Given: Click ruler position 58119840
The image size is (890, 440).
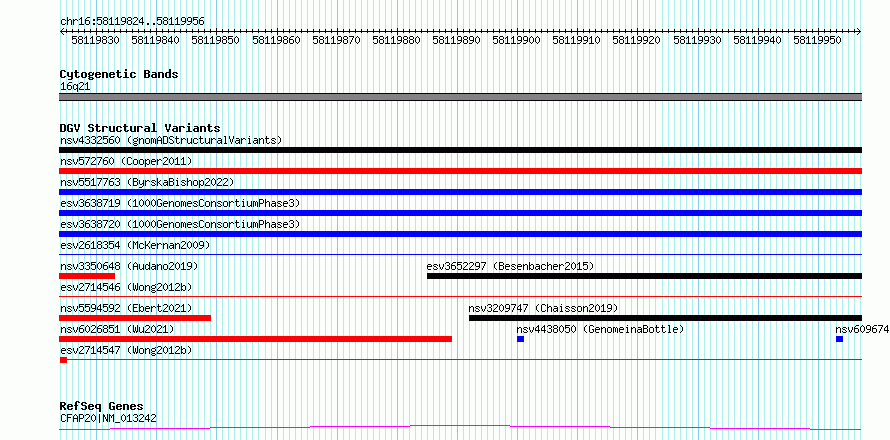Looking at the screenshot, I should coord(156,40).
